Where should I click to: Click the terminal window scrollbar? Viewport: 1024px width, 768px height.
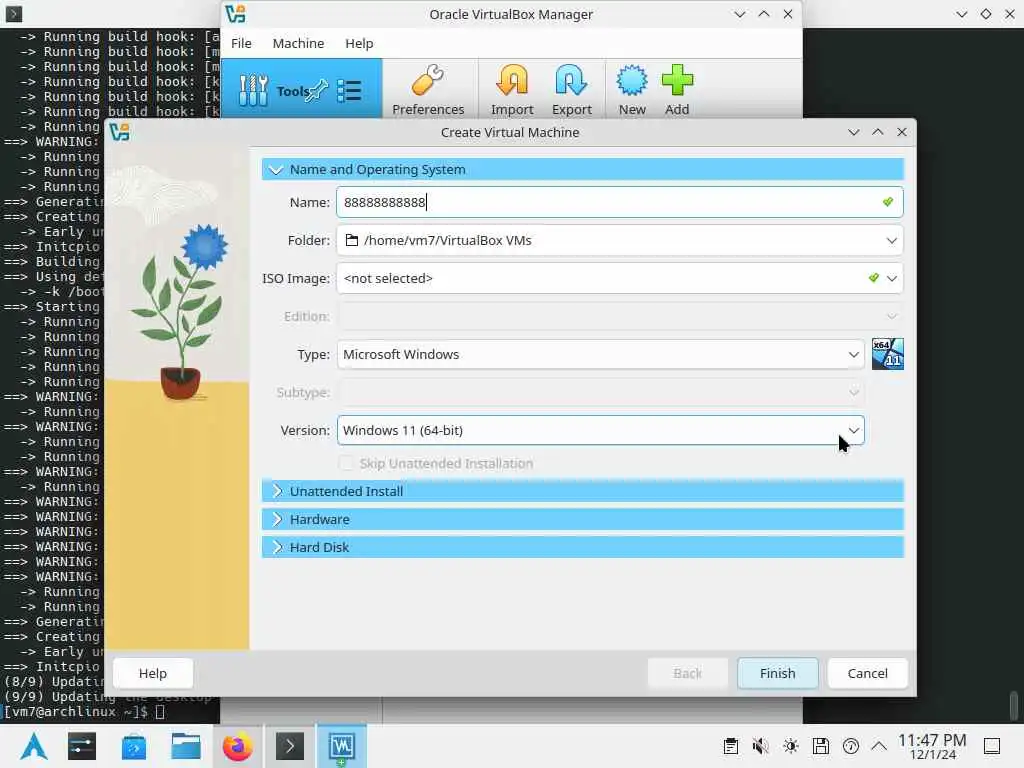(1013, 705)
